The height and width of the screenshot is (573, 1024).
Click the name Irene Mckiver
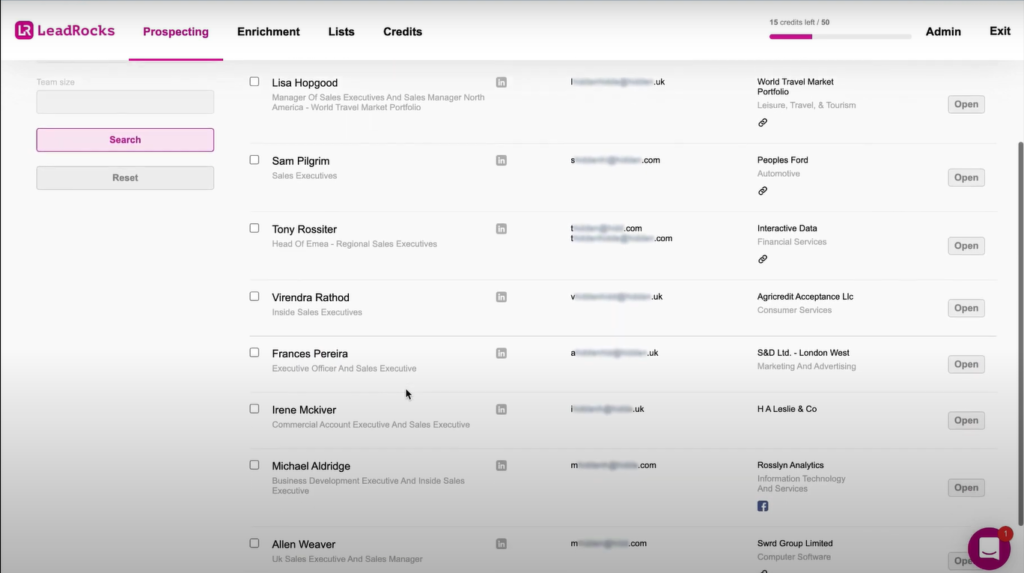tap(304, 410)
